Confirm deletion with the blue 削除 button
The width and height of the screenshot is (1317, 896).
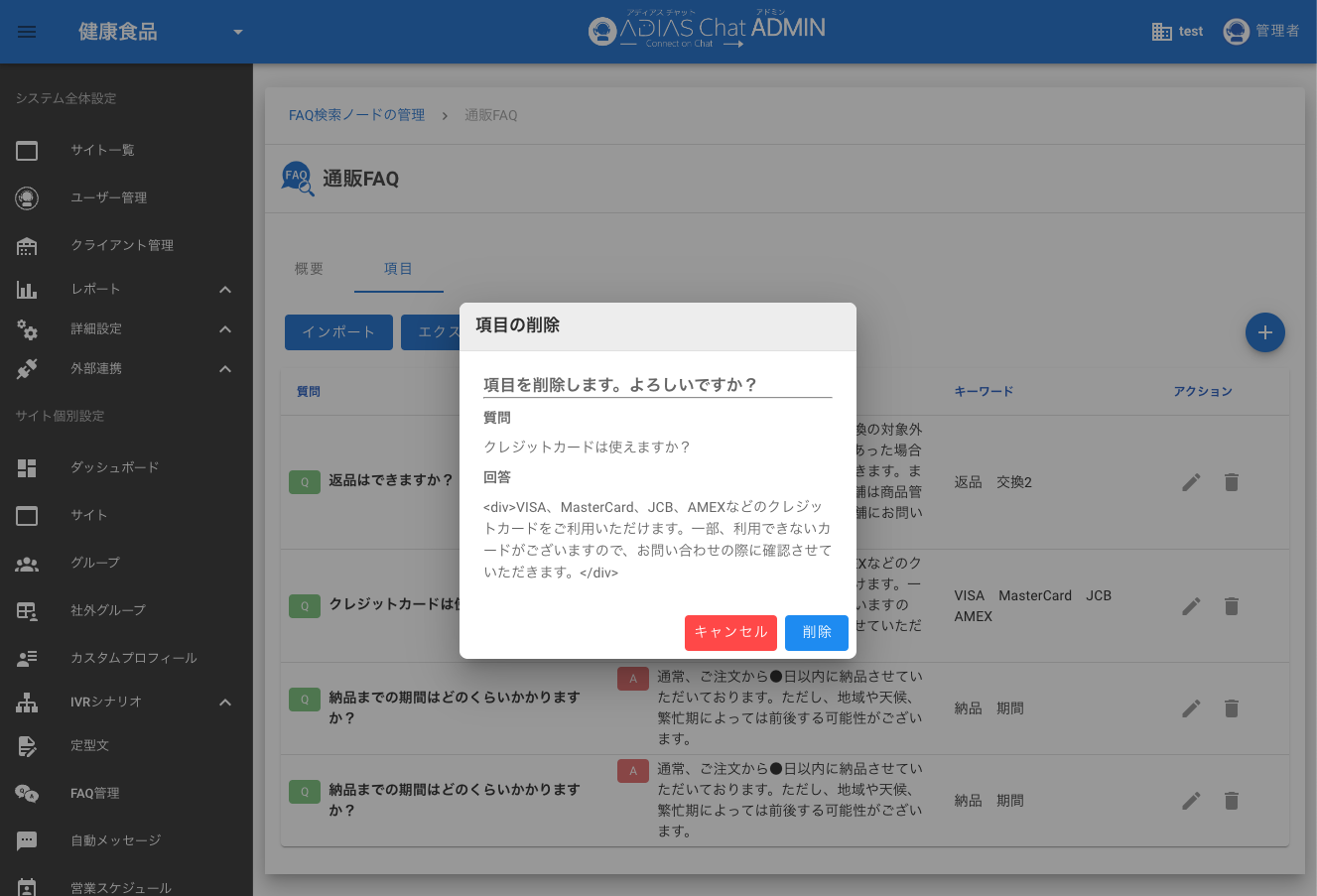(x=816, y=632)
